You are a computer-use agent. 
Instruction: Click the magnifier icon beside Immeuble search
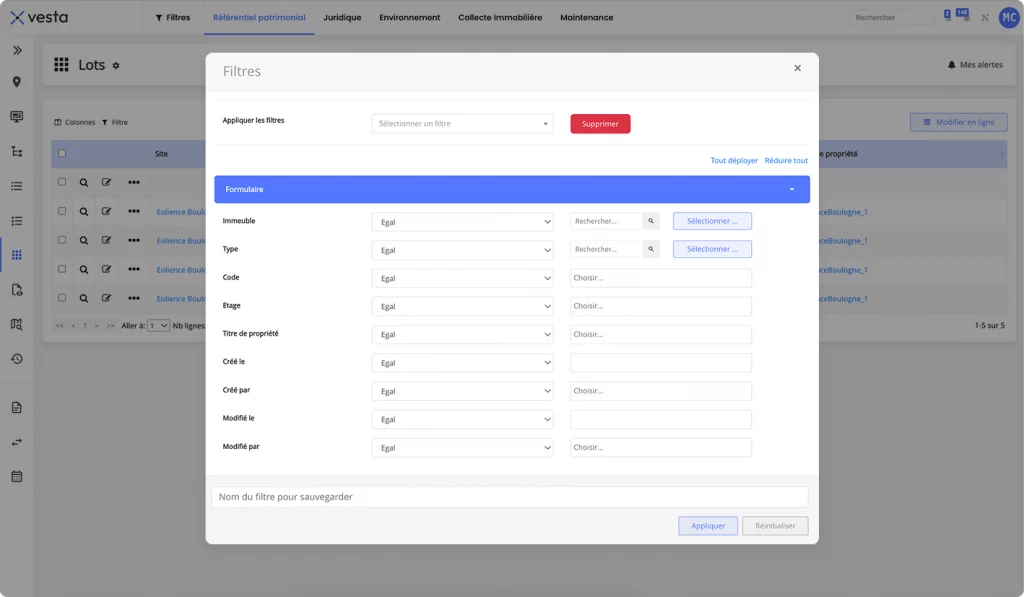(x=650, y=221)
